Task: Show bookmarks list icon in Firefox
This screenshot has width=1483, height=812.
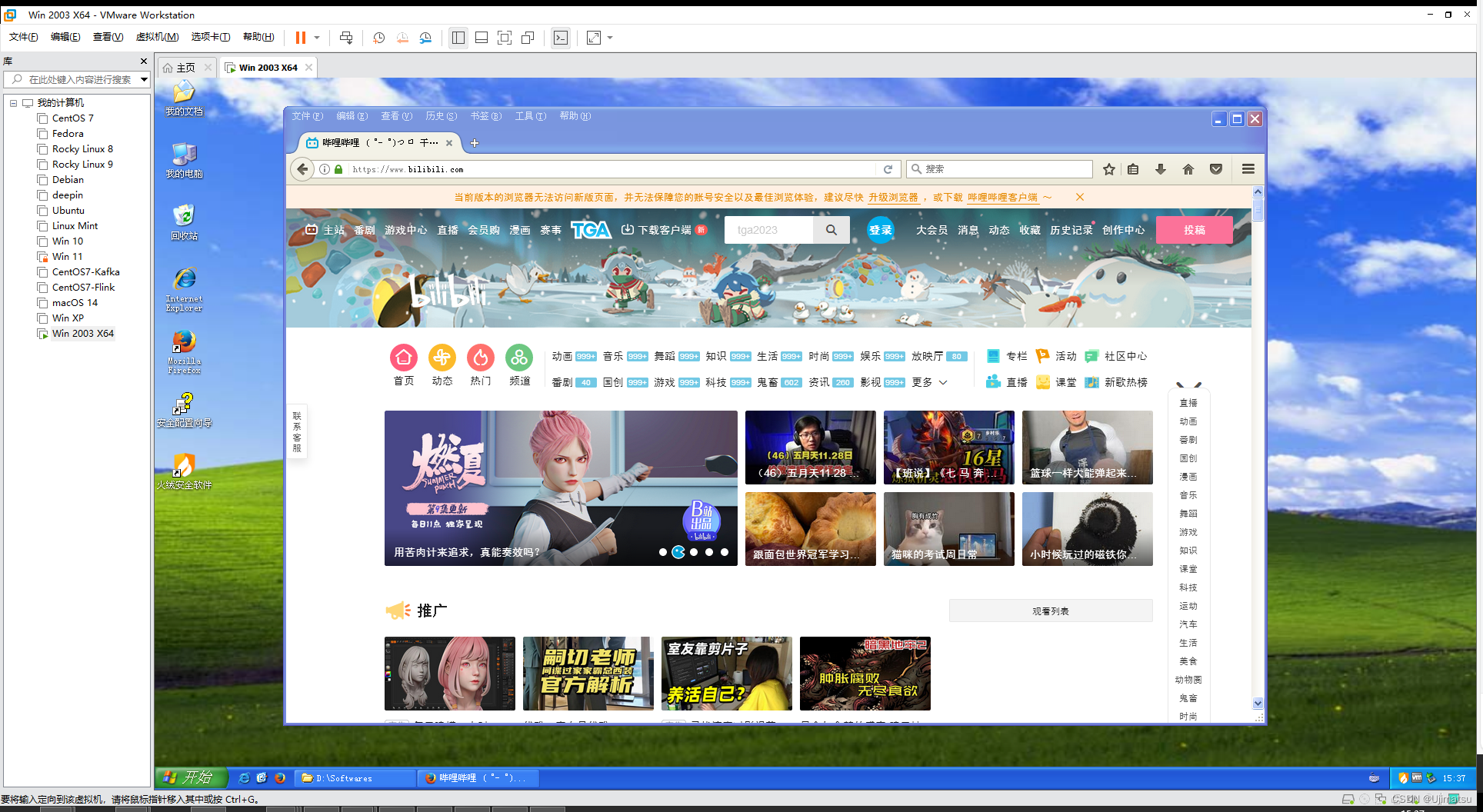Action: [x=1133, y=169]
